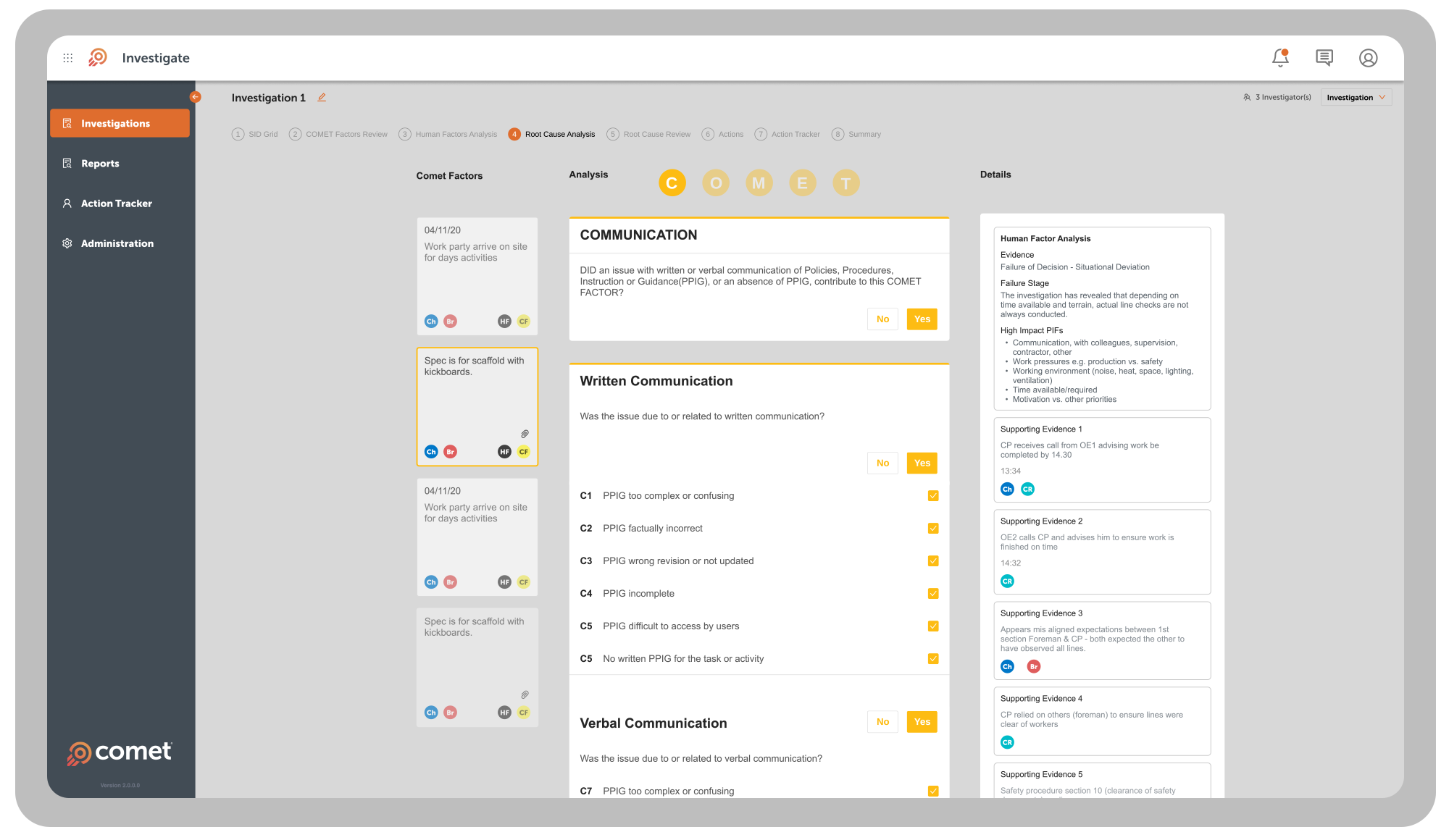Click the app grid launcher icon

pyautogui.click(x=68, y=58)
